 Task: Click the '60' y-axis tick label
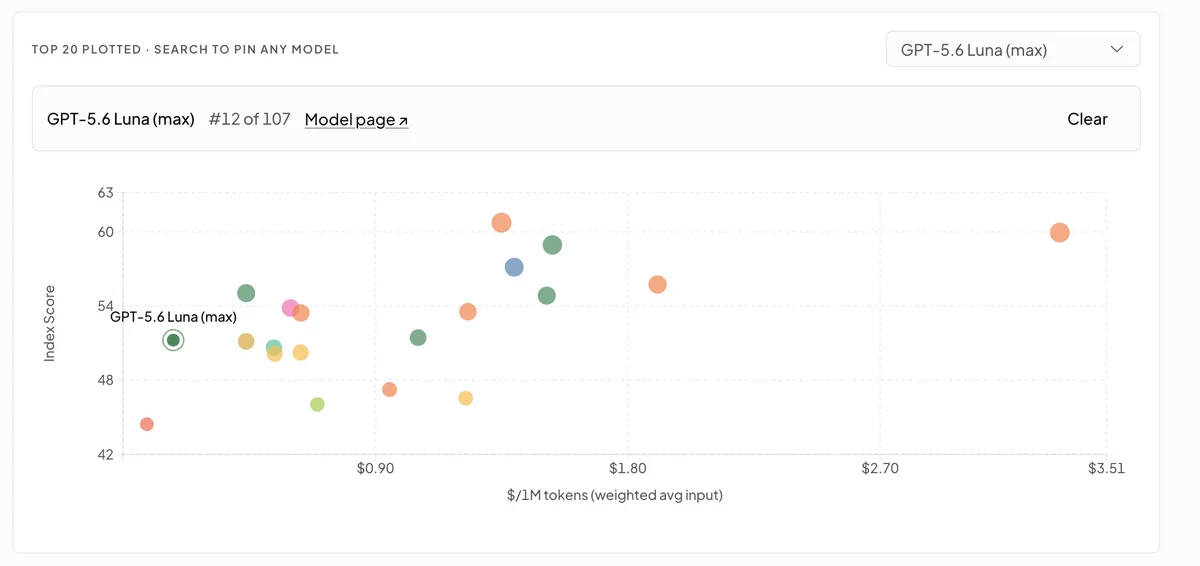coord(106,232)
